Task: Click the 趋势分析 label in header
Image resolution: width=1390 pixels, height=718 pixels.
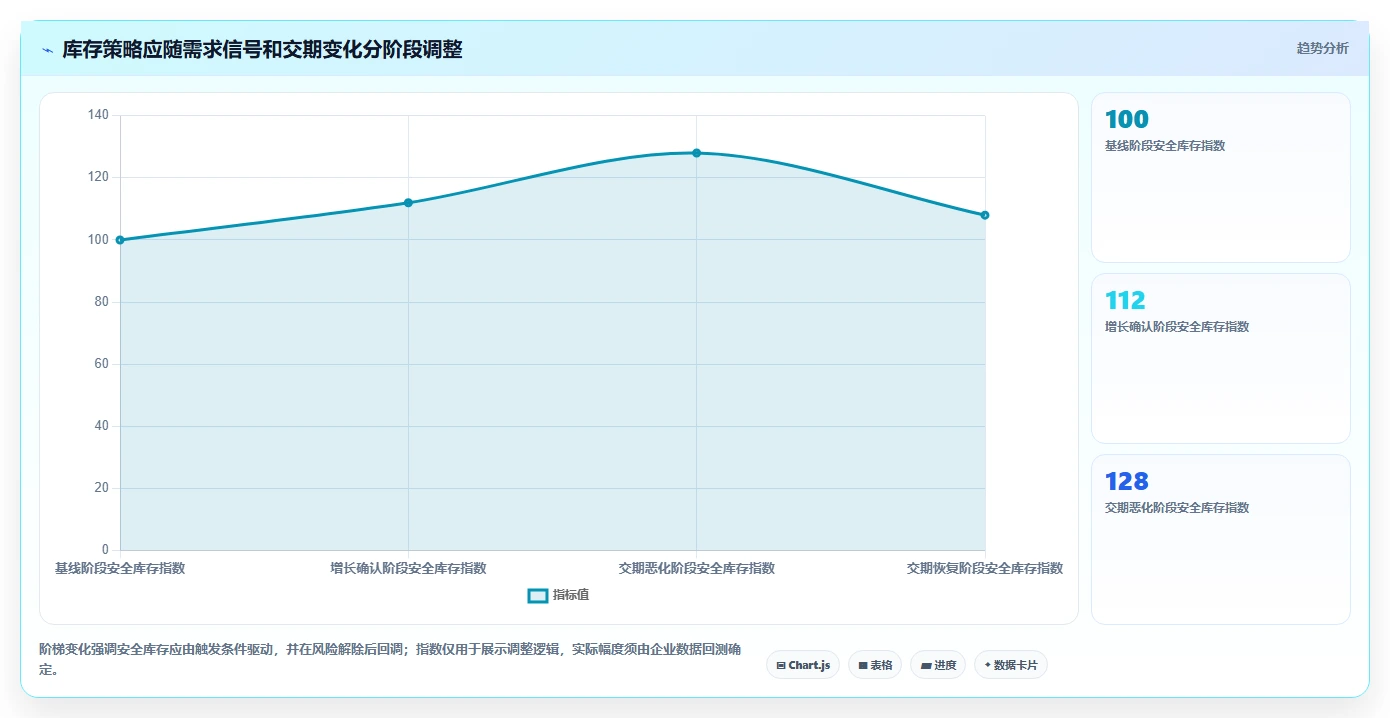Action: 1322,48
